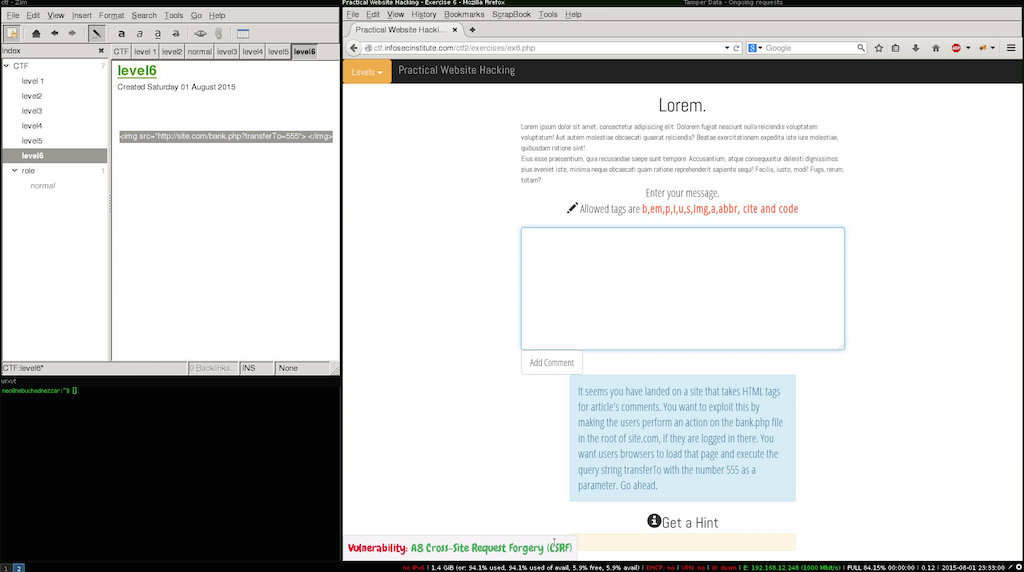Screen dimensions: 1024x572
Task: Click the Get a Hint info icon
Action: coord(654,520)
